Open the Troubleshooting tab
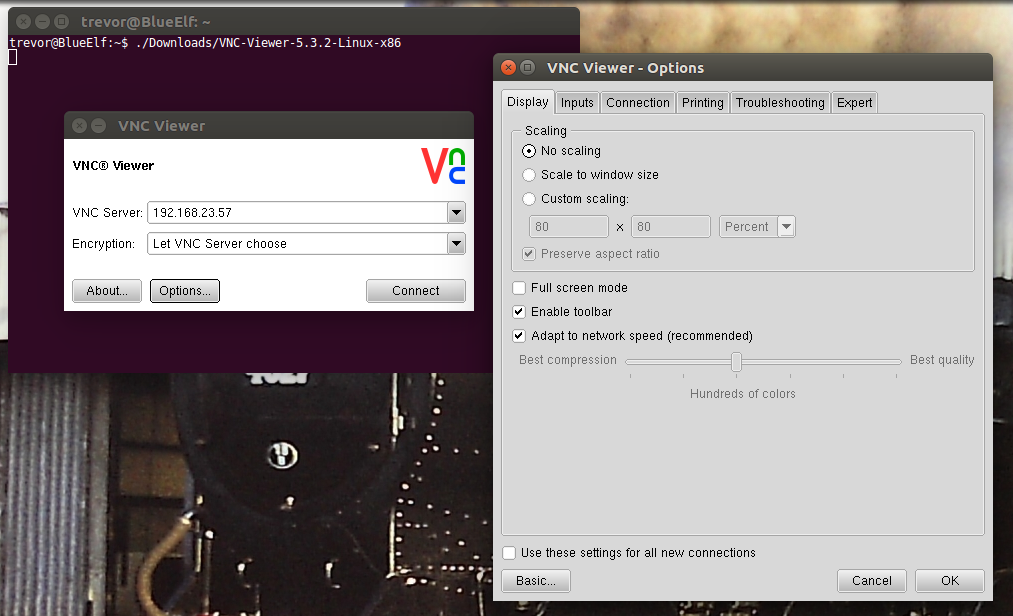 (x=780, y=103)
